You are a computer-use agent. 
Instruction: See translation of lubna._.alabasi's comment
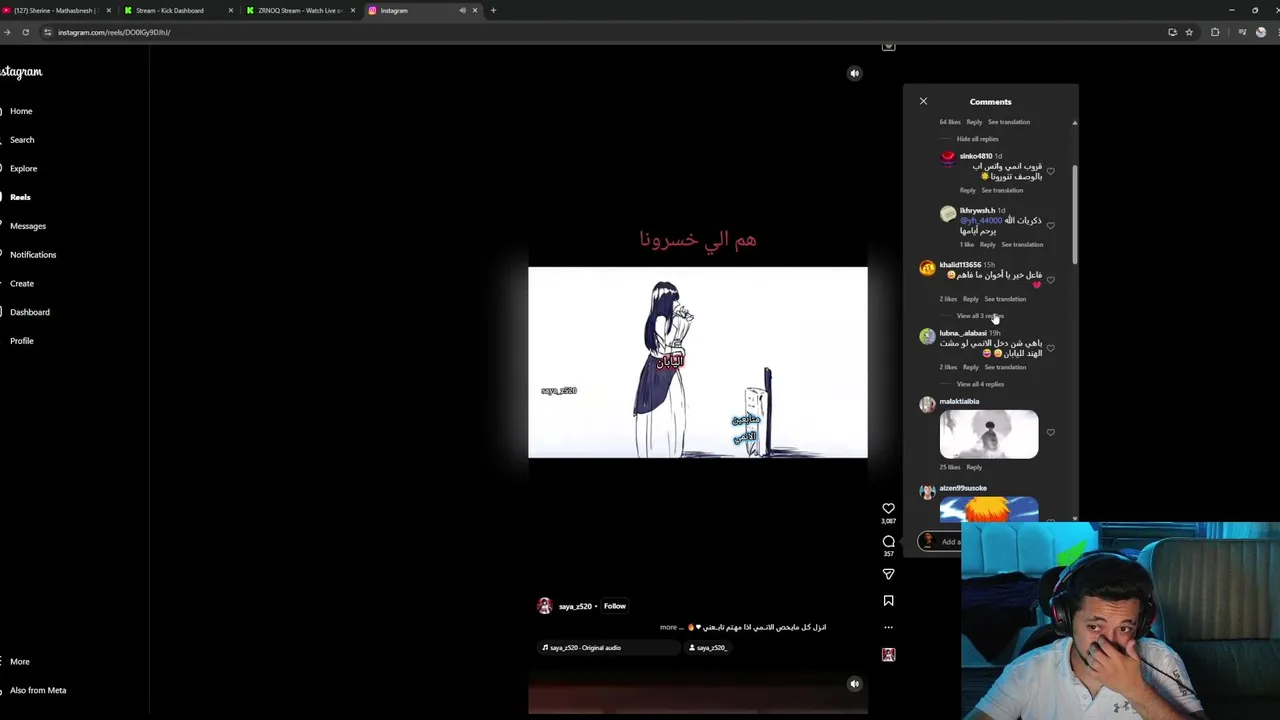click(x=1005, y=367)
